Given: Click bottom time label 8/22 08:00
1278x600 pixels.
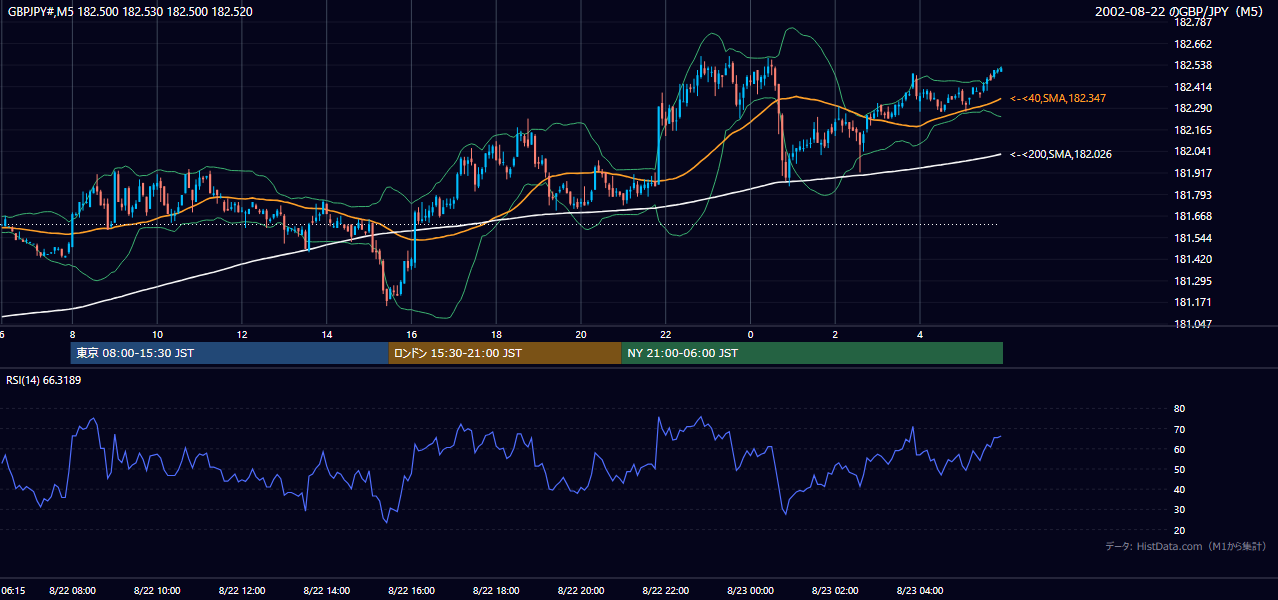Looking at the screenshot, I should click(x=73, y=591).
